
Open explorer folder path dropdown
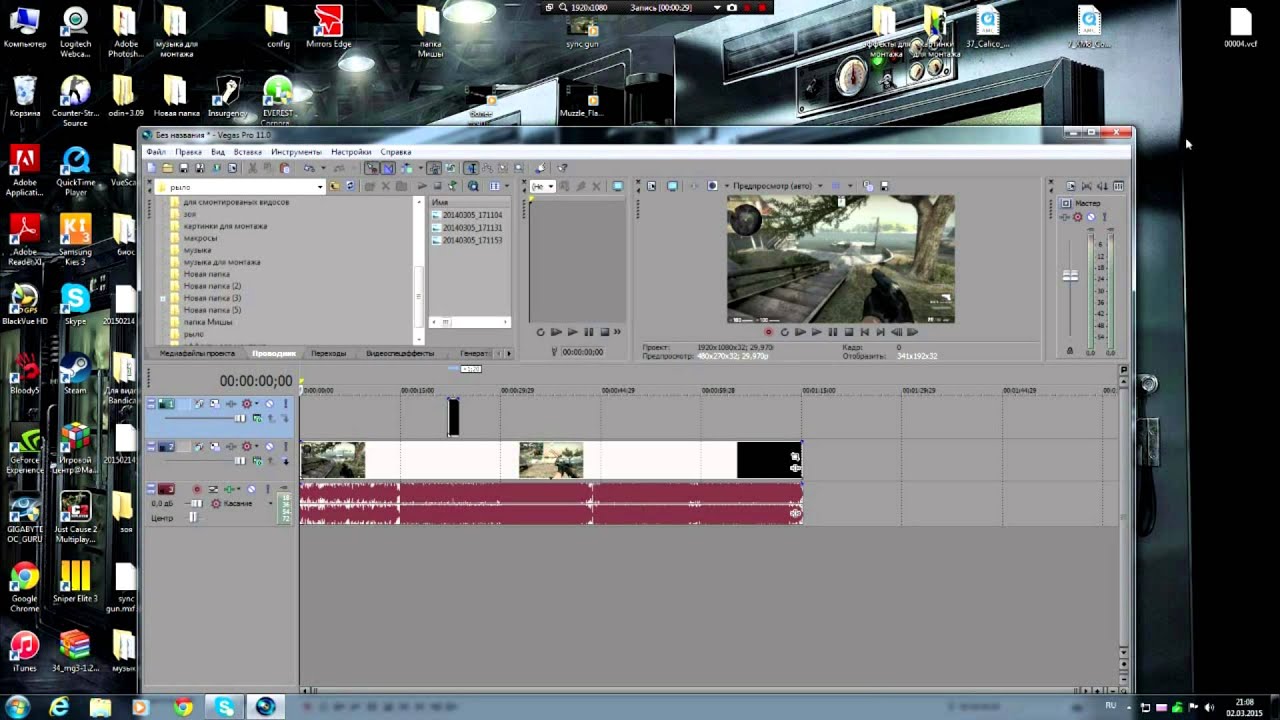click(x=320, y=186)
